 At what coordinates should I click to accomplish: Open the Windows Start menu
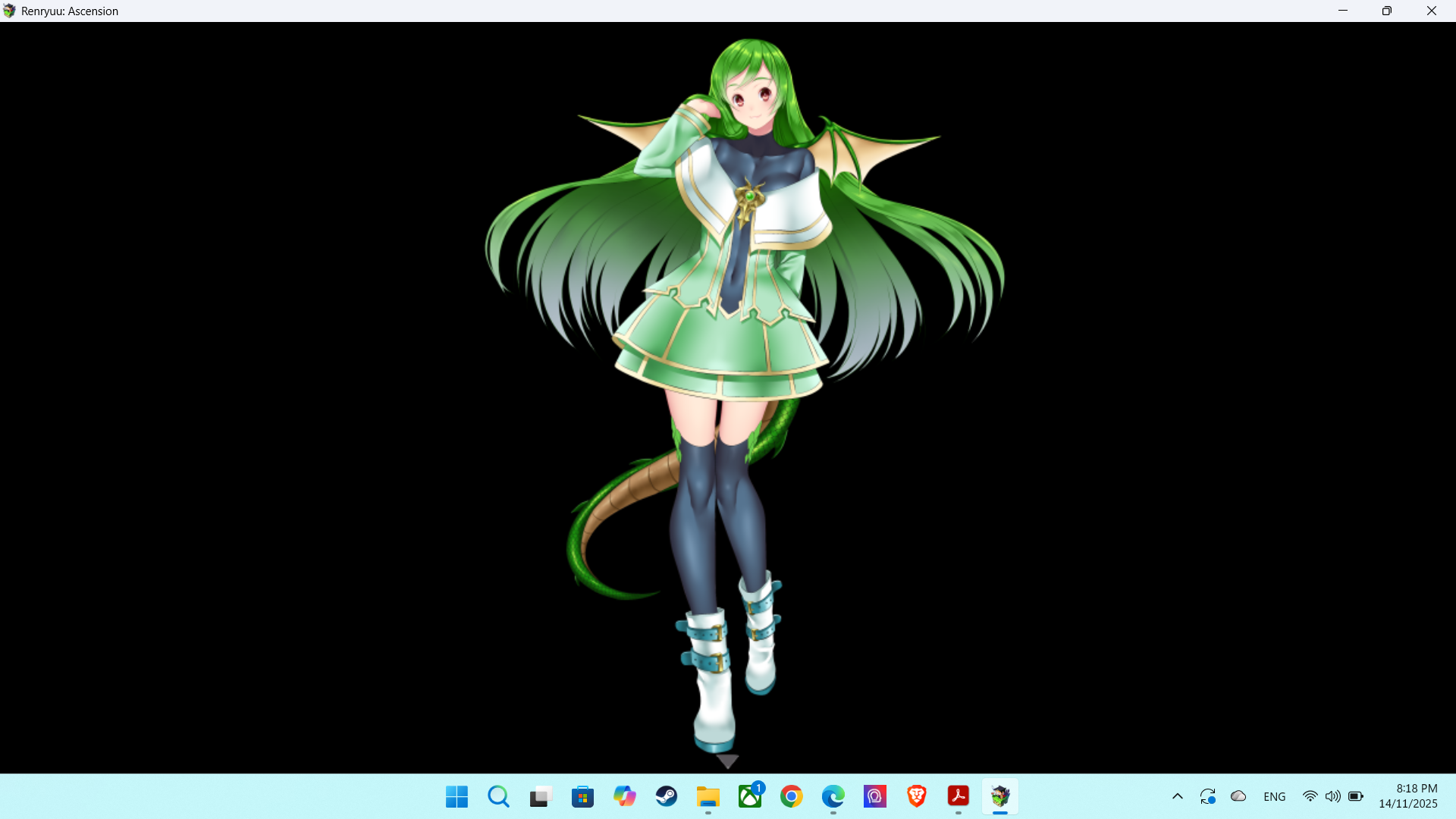coord(457,796)
